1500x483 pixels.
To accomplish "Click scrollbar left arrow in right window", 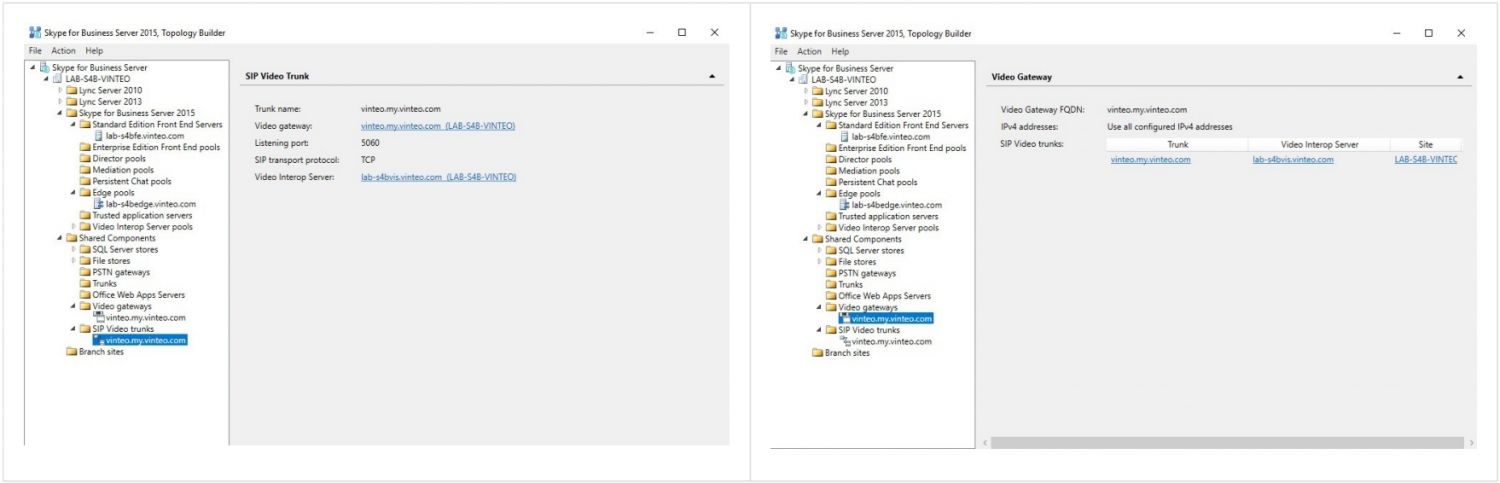I will click(983, 442).
